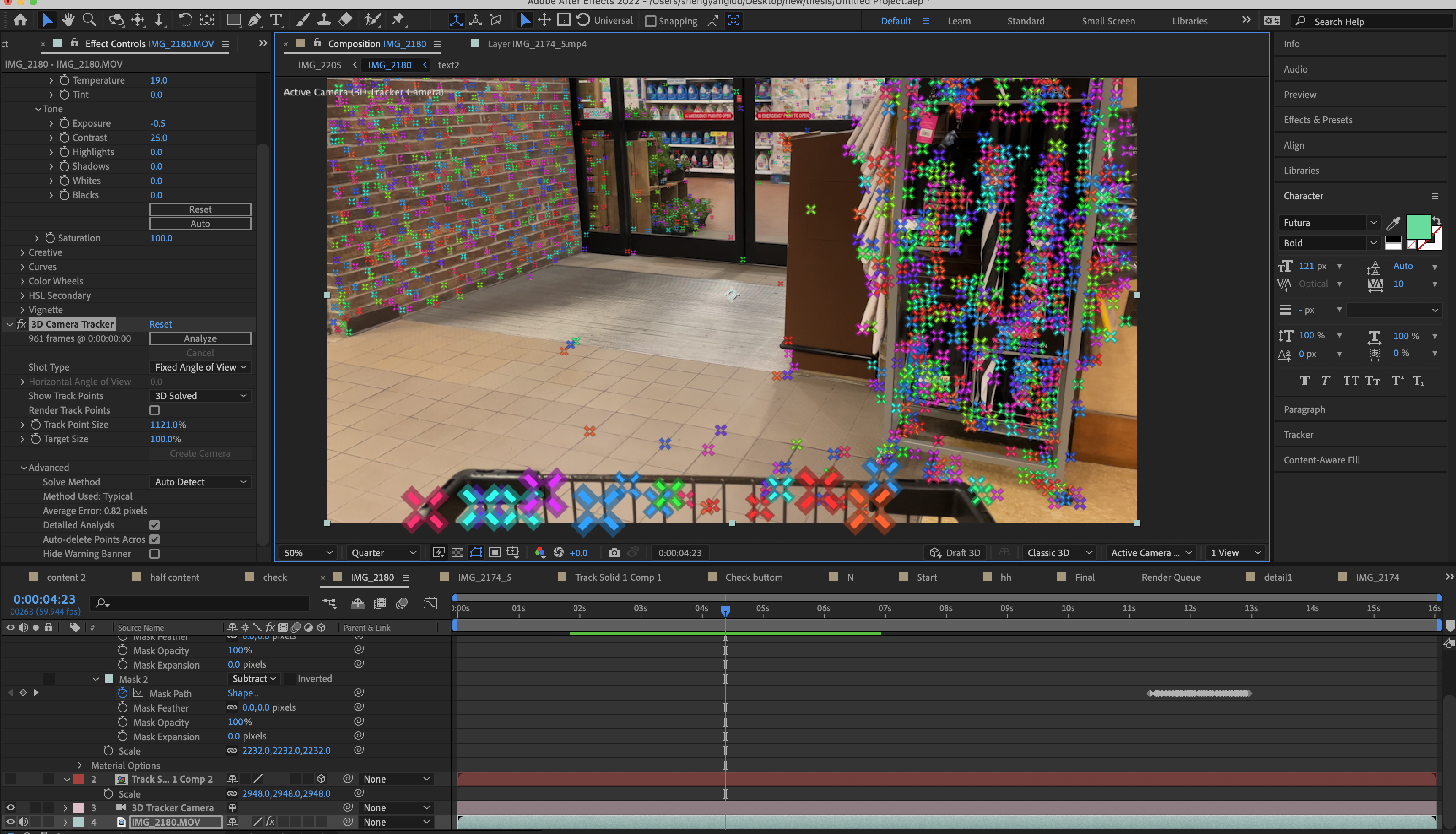Uncheck Detailed Analysis option
This screenshot has width=1456, height=834.
[154, 525]
